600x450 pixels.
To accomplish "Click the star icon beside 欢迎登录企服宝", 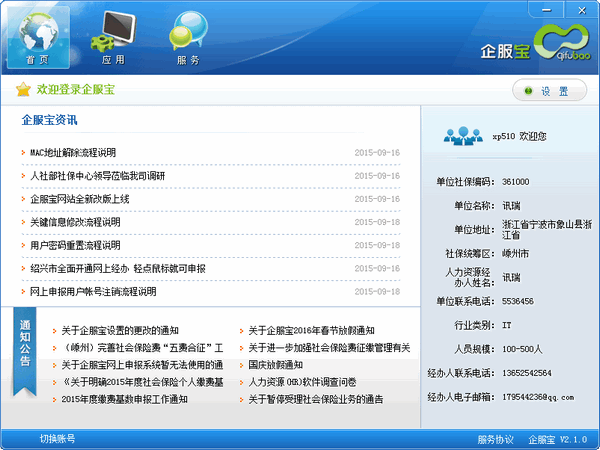I will point(23,90).
